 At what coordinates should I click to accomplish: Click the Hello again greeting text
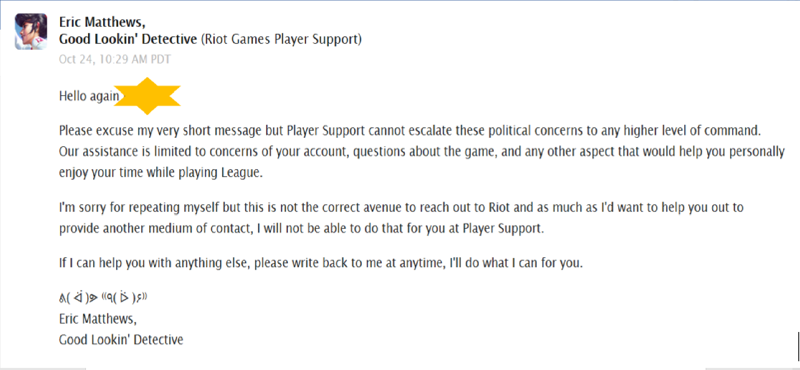click(89, 96)
